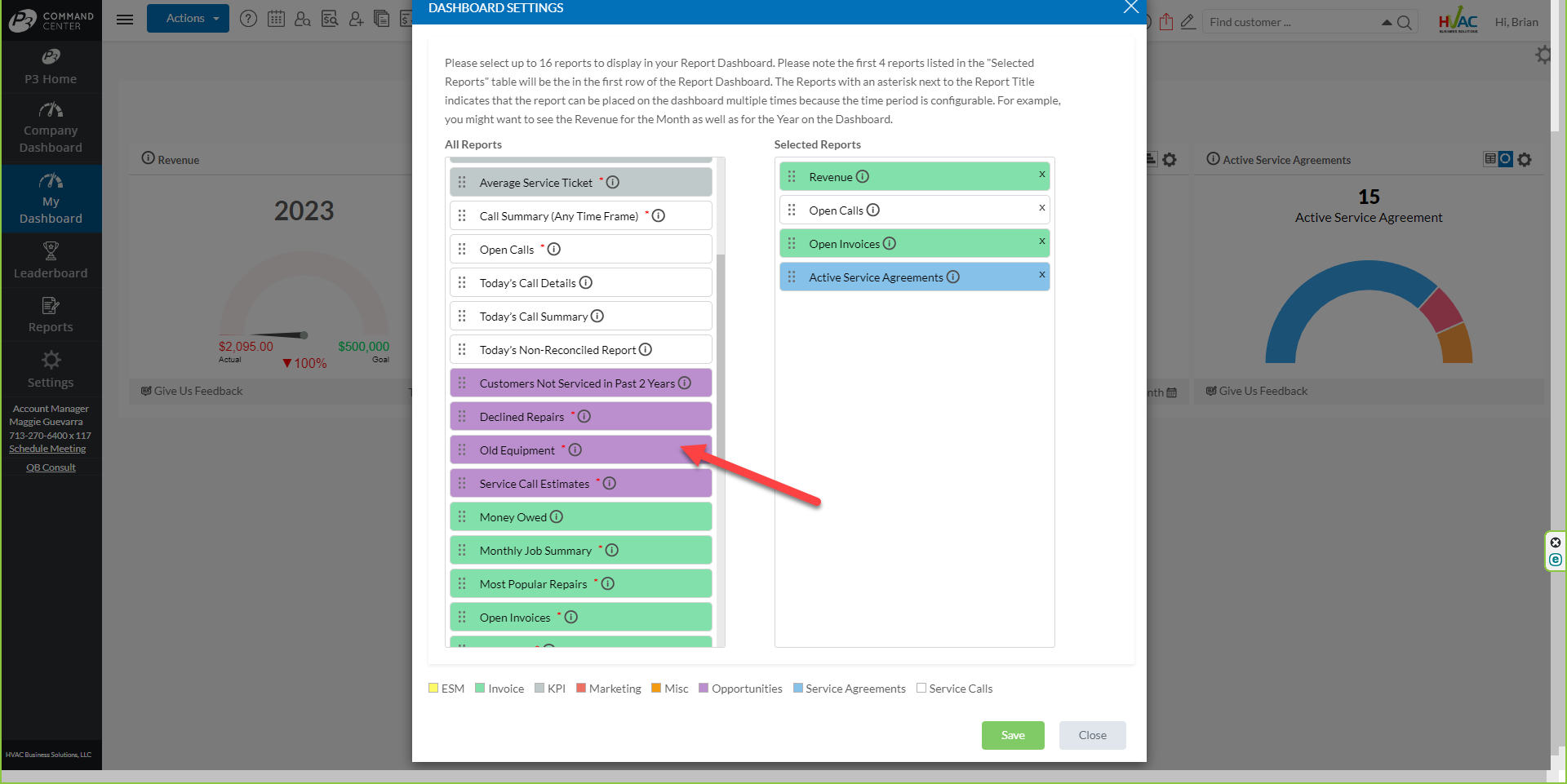Click the red export/share icon
This screenshot has height=784, width=1567.
point(1166,22)
